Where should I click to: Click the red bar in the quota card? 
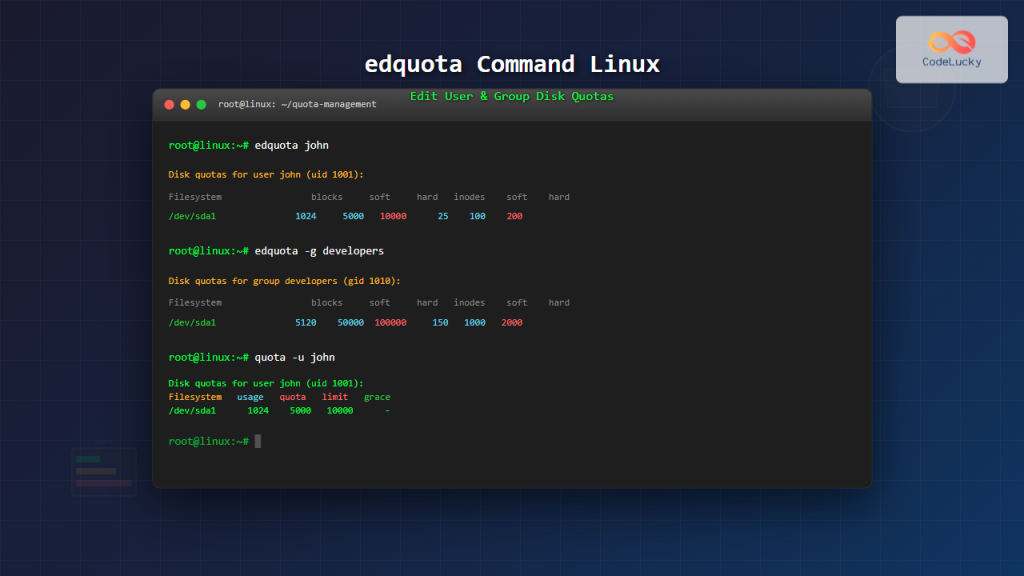pos(104,483)
